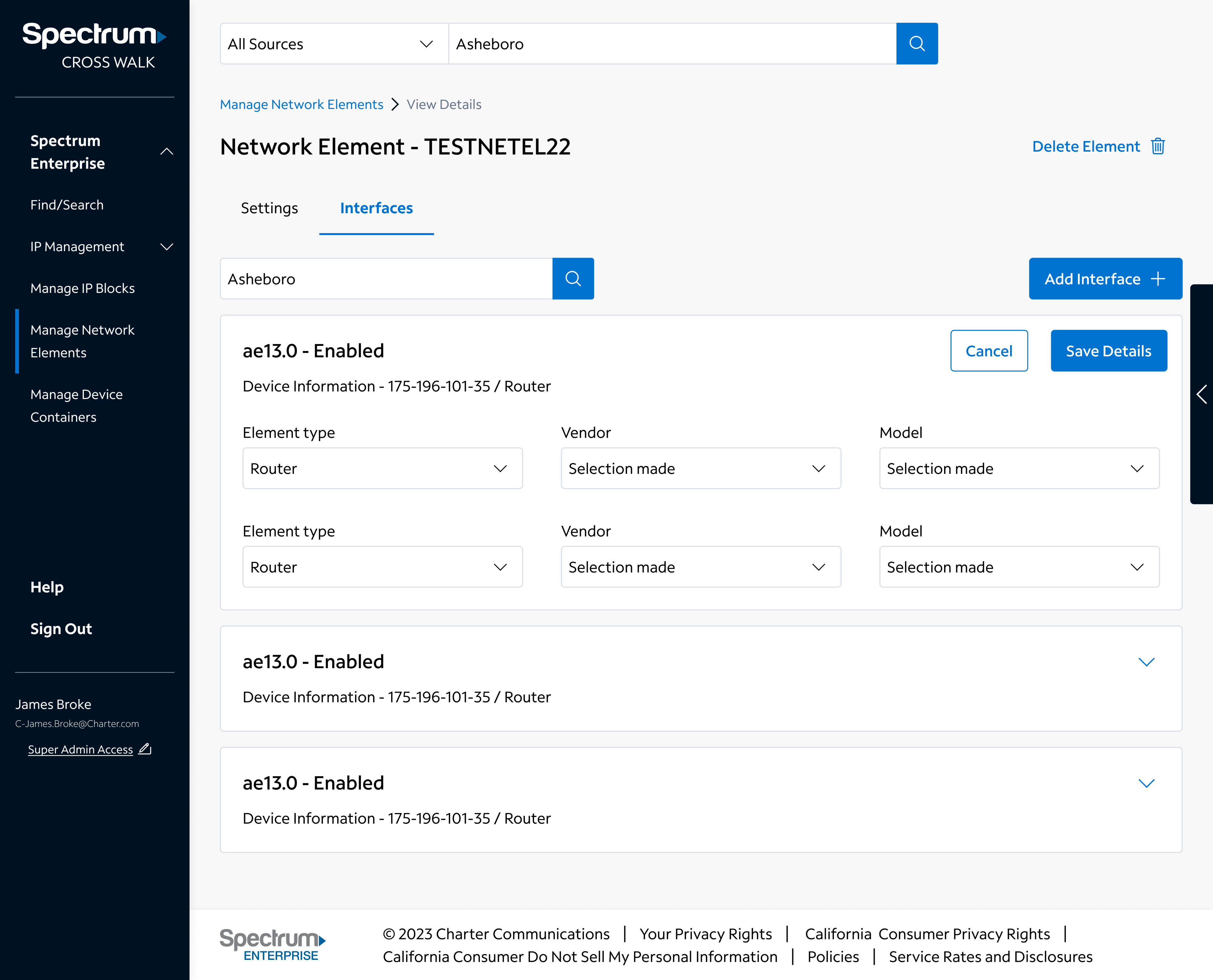1213x980 pixels.
Task: Click the Cancel button
Action: [989, 351]
